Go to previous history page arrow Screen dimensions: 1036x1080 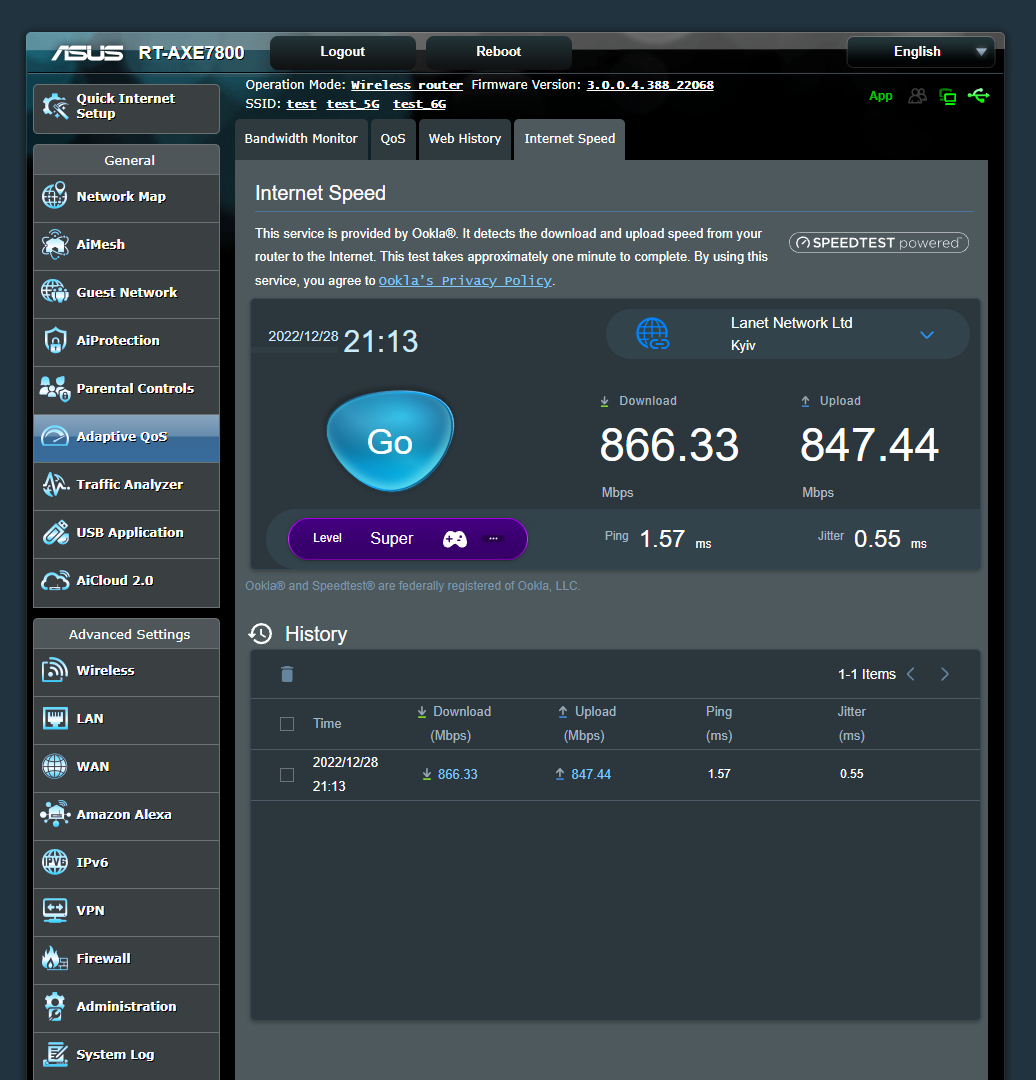[911, 674]
